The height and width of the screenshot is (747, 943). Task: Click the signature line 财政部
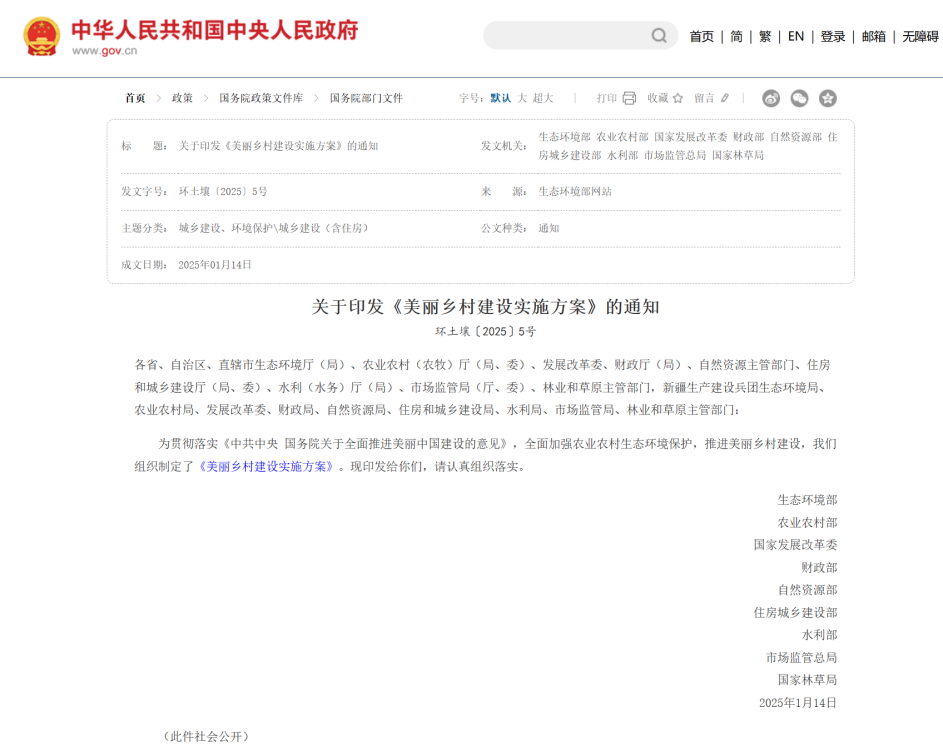coord(819,568)
